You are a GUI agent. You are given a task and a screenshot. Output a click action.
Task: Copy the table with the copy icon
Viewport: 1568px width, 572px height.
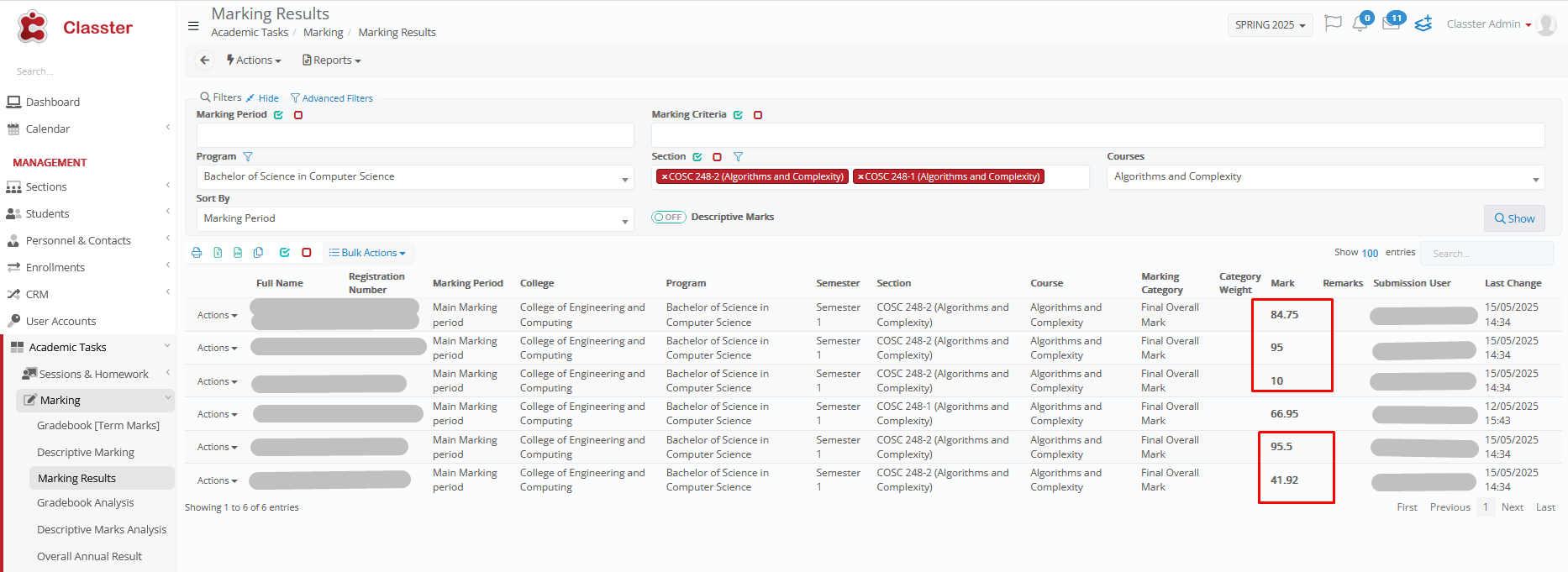point(259,253)
